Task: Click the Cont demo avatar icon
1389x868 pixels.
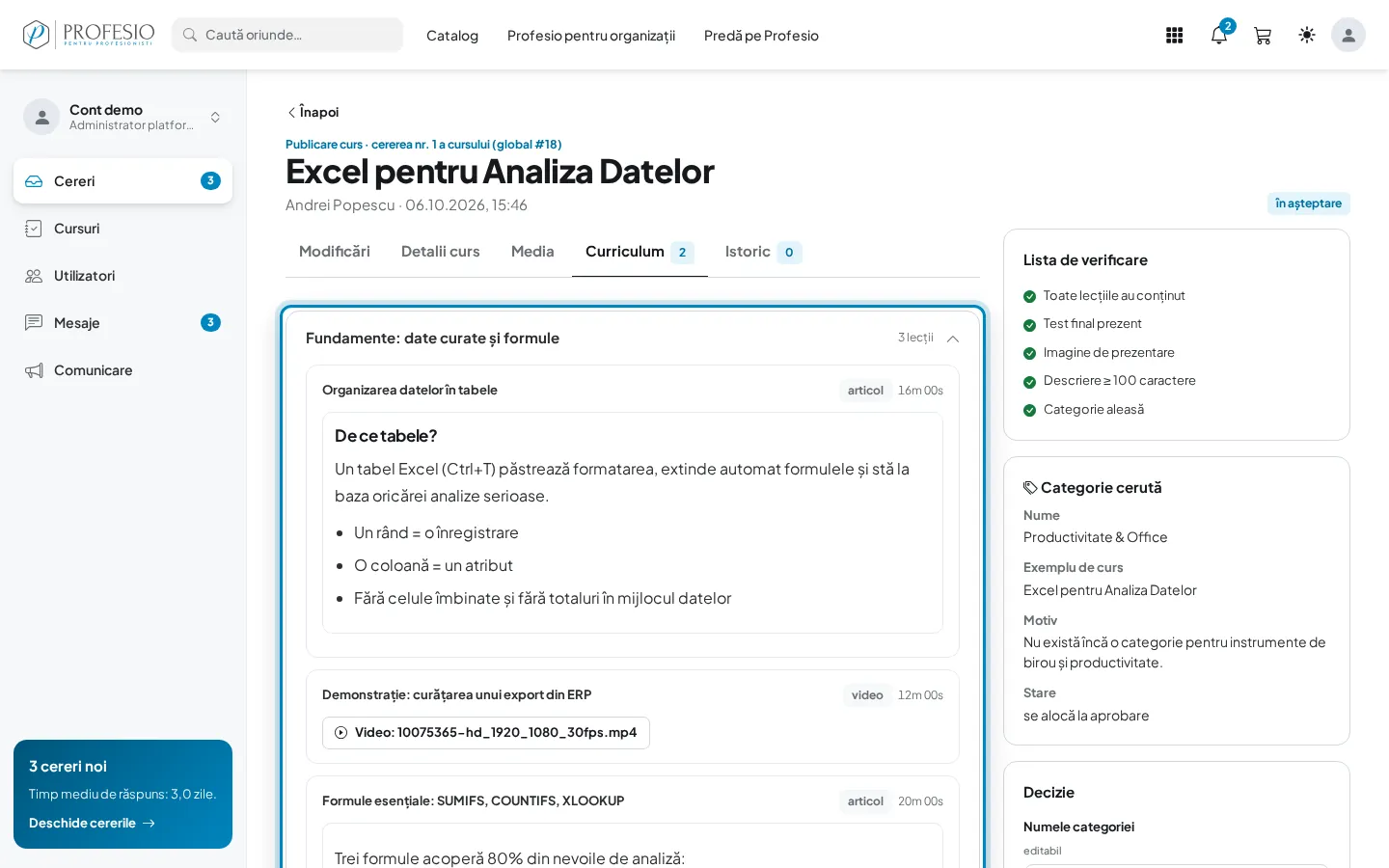Action: pos(41,117)
